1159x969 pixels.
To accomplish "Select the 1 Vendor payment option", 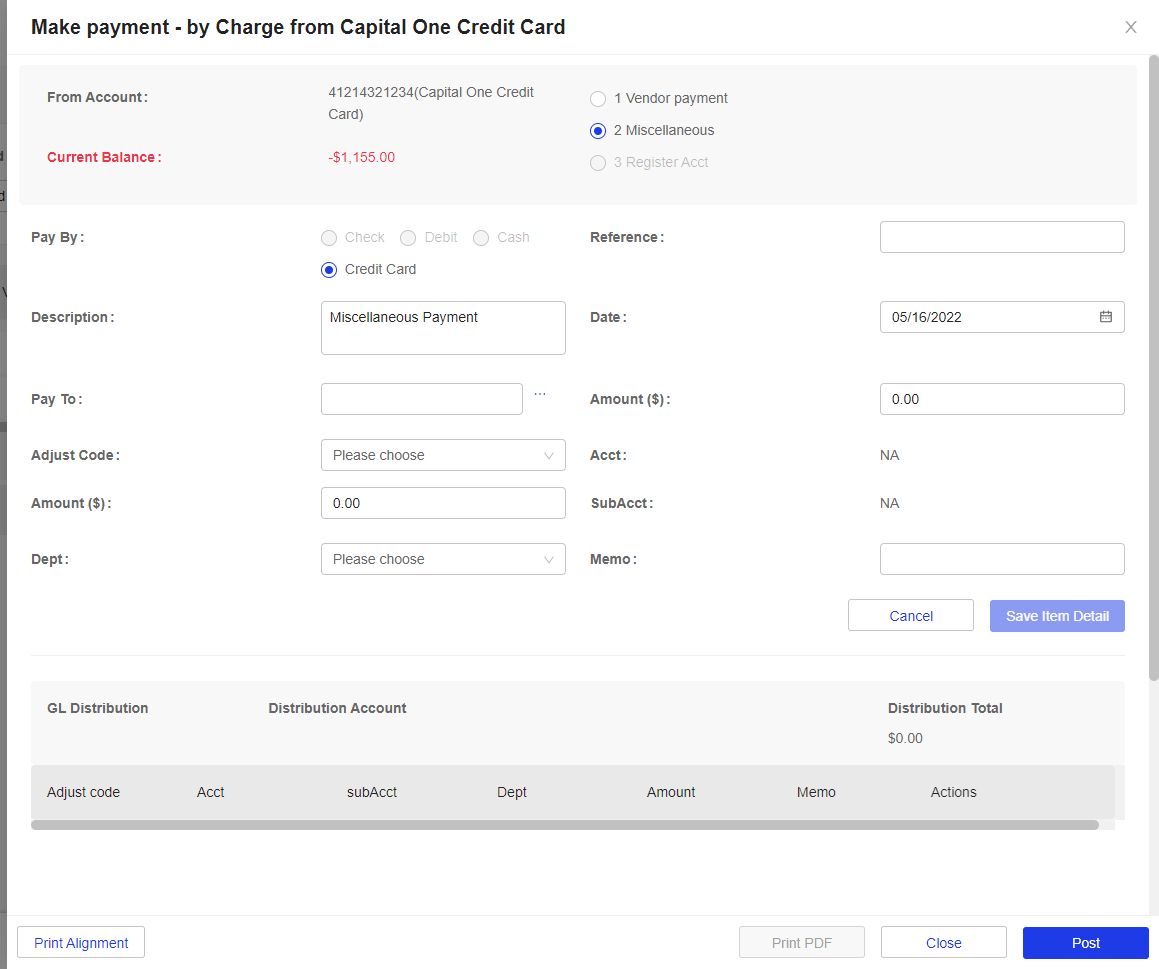I will [x=598, y=99].
